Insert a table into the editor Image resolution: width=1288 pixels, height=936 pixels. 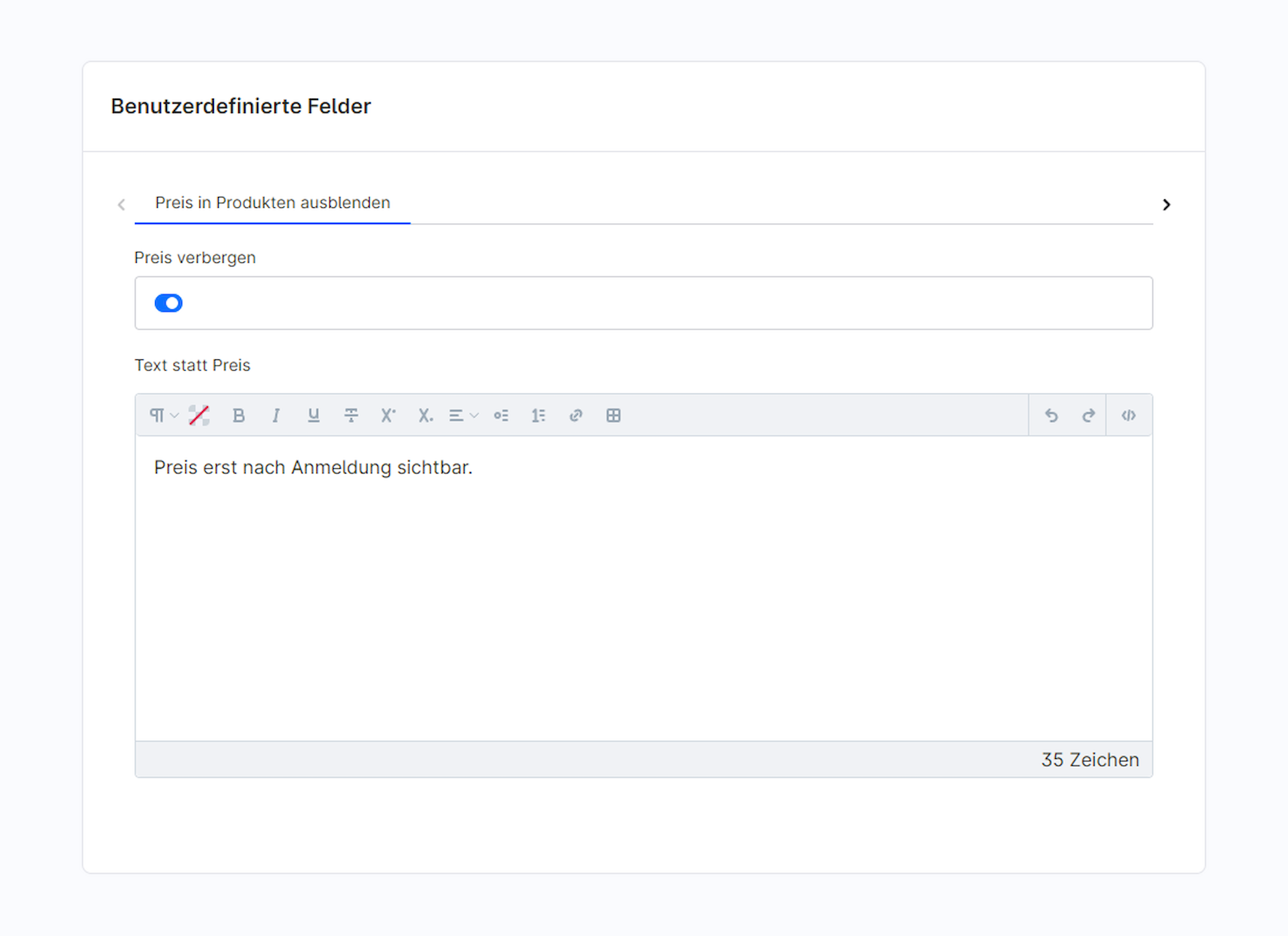(613, 416)
